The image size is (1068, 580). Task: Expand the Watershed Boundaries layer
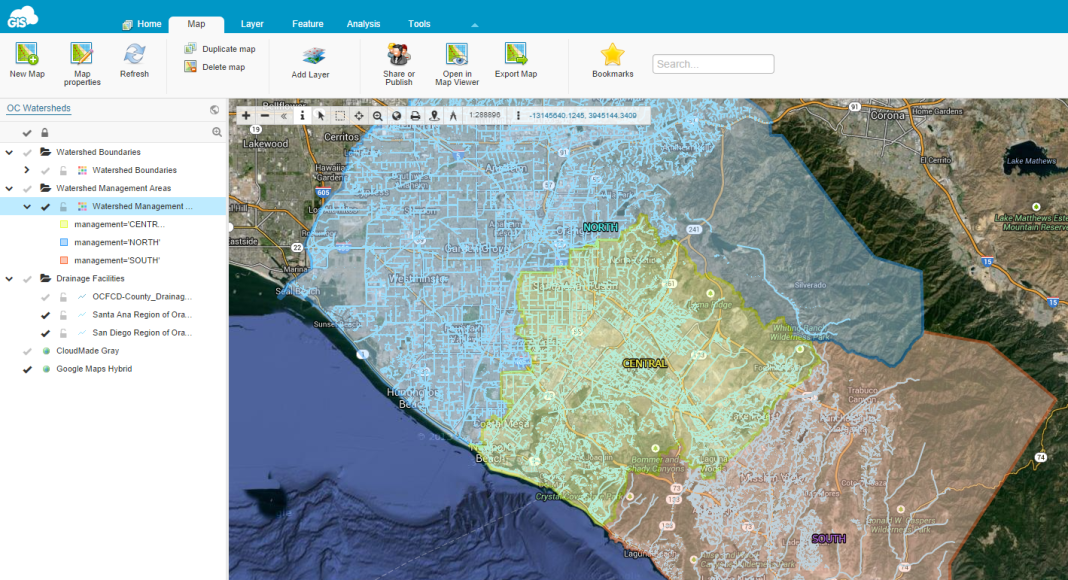coord(27,170)
